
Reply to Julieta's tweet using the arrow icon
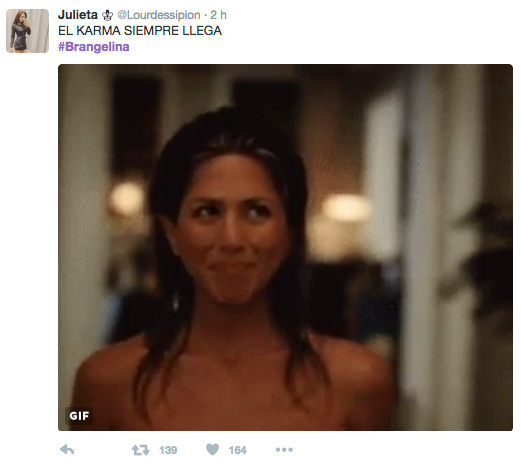67,450
